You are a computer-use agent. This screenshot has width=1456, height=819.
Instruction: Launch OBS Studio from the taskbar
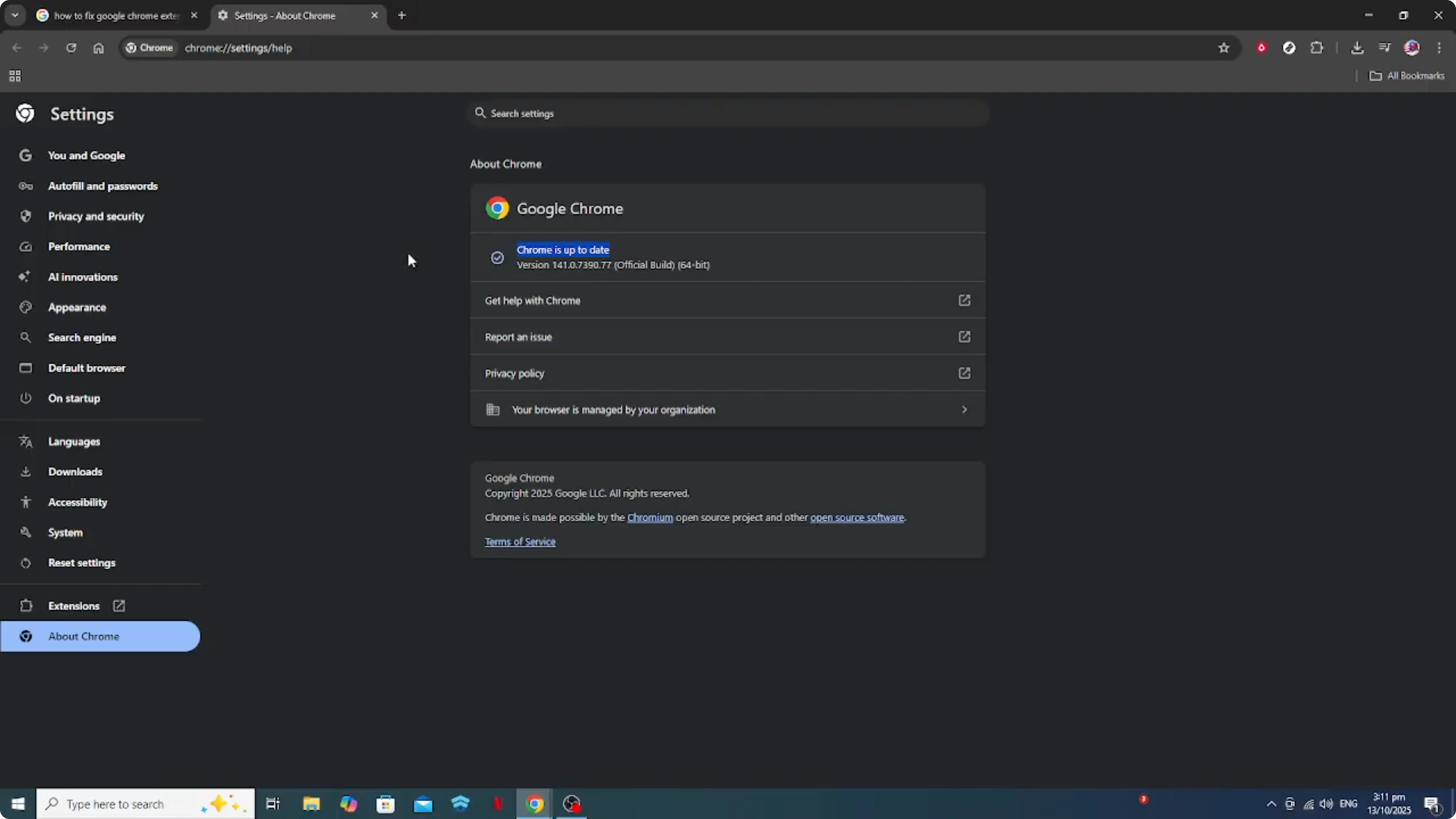571,803
